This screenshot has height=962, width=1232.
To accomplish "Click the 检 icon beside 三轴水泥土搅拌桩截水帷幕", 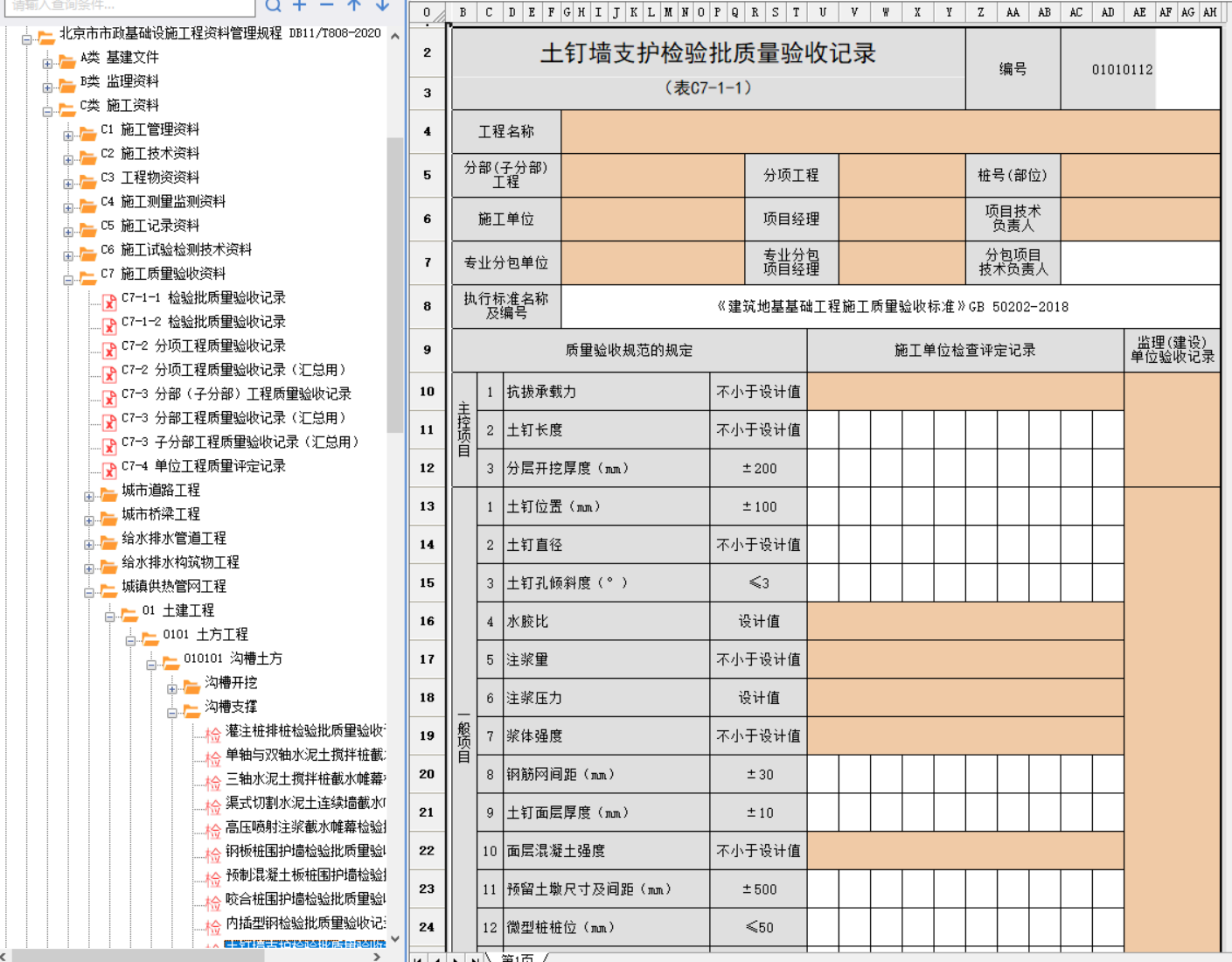I will coord(212,783).
